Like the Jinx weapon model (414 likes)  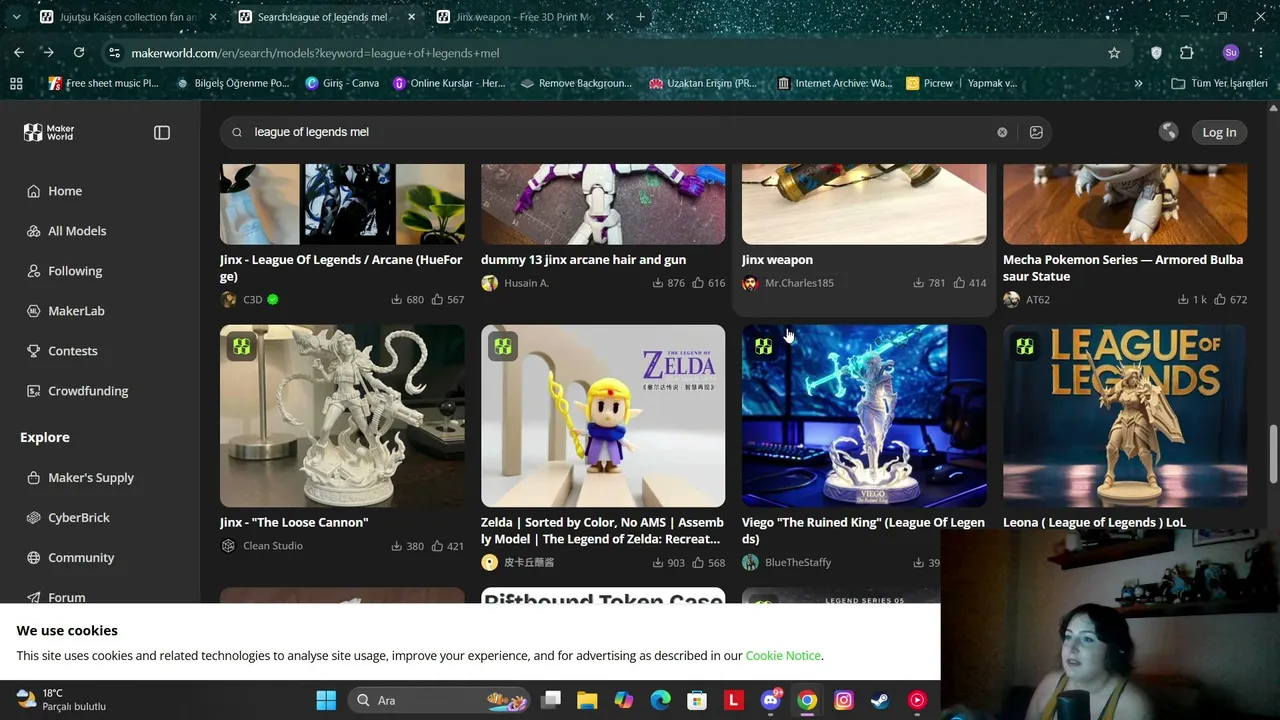(970, 283)
